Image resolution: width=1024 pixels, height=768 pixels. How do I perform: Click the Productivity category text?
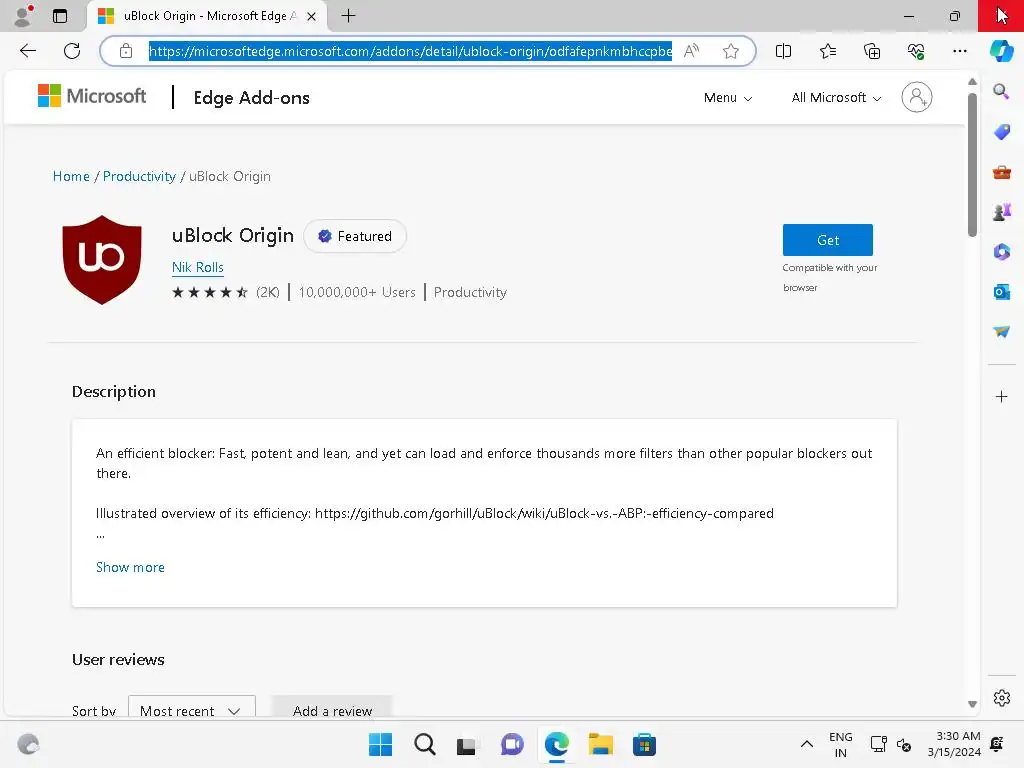(470, 292)
